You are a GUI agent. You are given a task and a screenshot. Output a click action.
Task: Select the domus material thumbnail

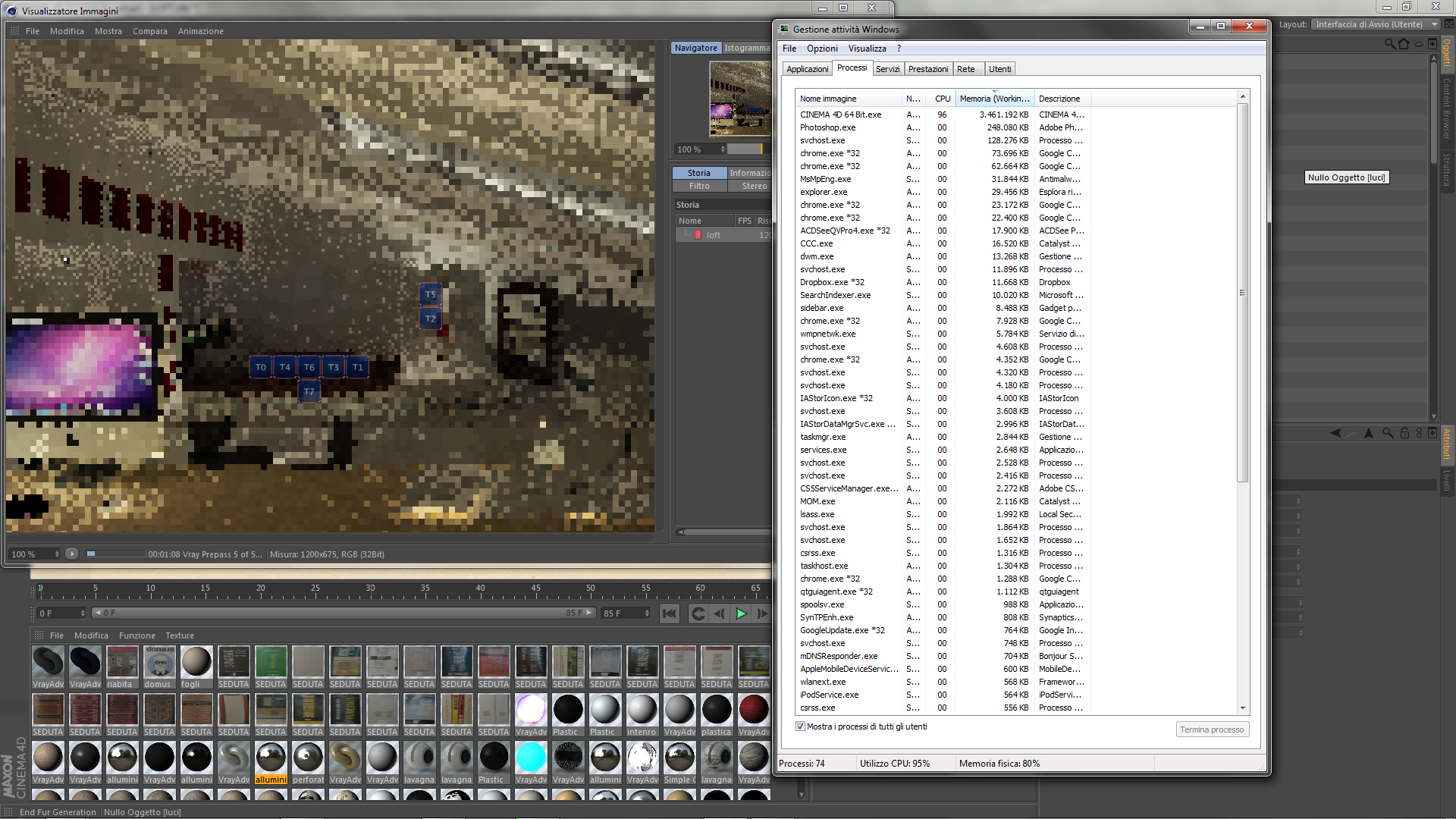click(x=158, y=663)
